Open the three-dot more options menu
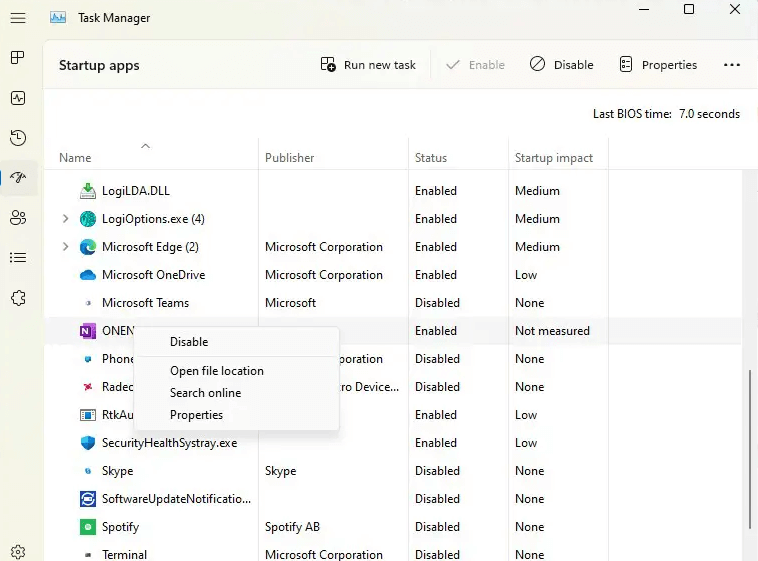The width and height of the screenshot is (758, 561). (732, 65)
